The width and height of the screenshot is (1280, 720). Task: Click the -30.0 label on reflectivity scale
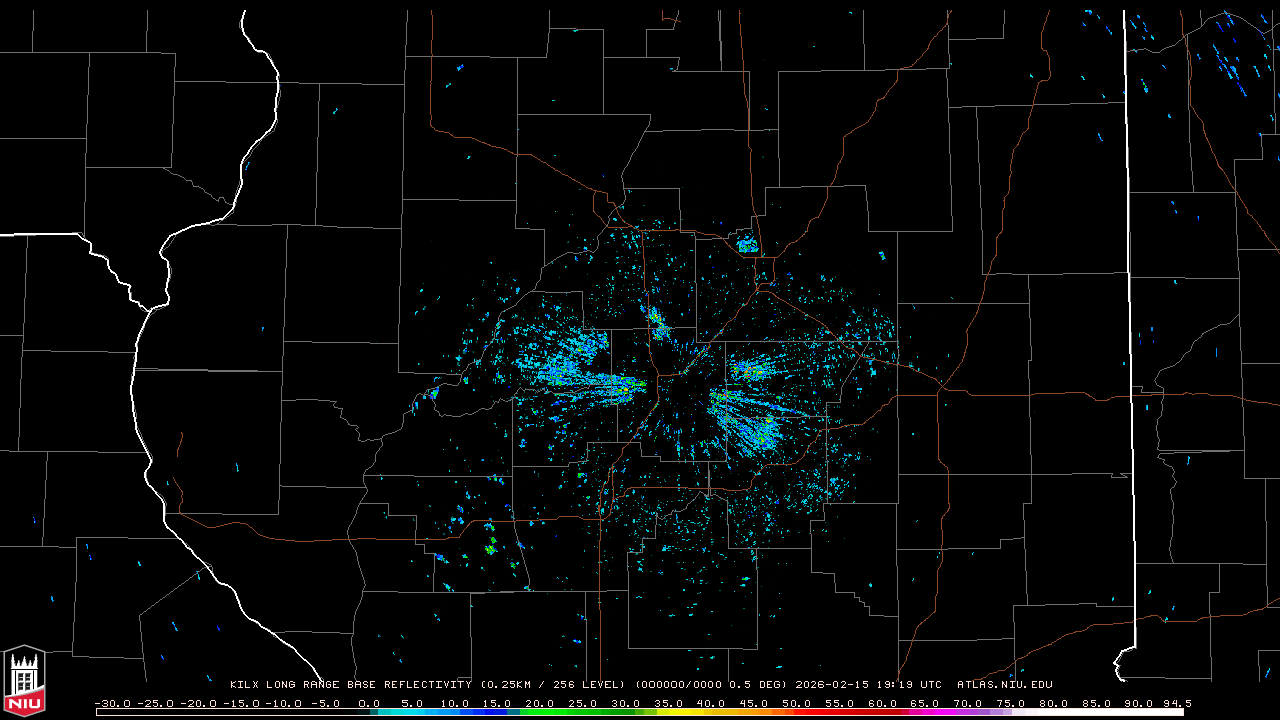click(113, 703)
